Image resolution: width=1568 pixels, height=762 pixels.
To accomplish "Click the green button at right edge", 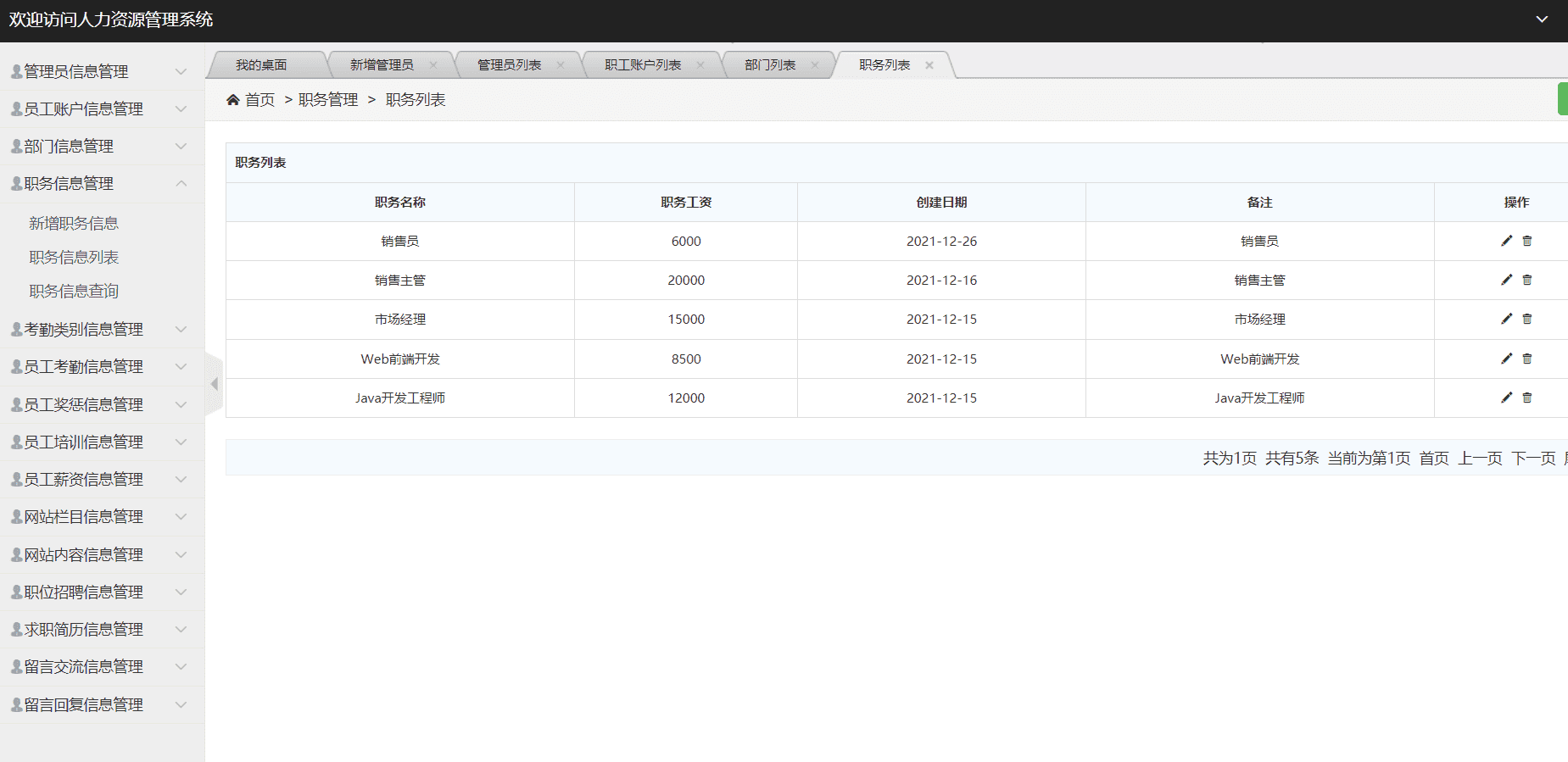I will (1563, 99).
